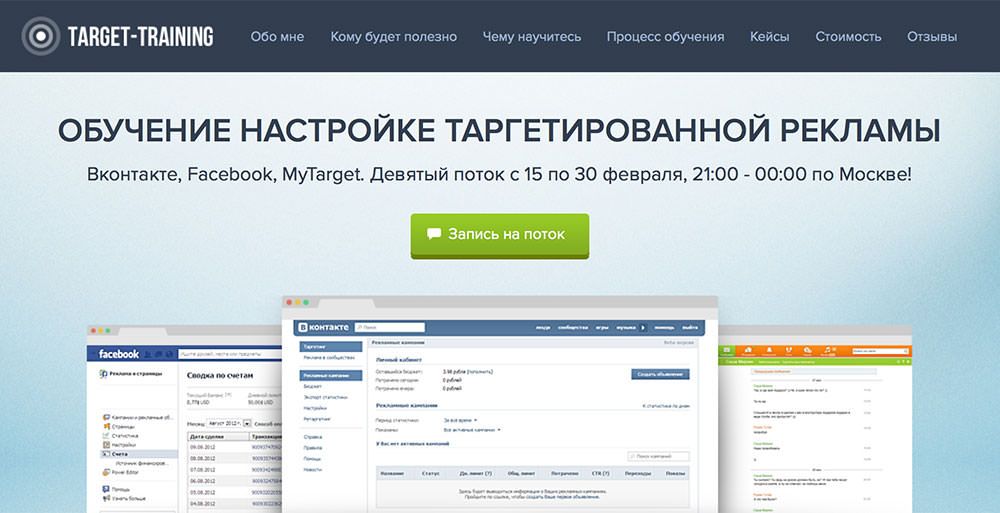
Task: Focus the Facebook header search field
Action: pos(230,354)
